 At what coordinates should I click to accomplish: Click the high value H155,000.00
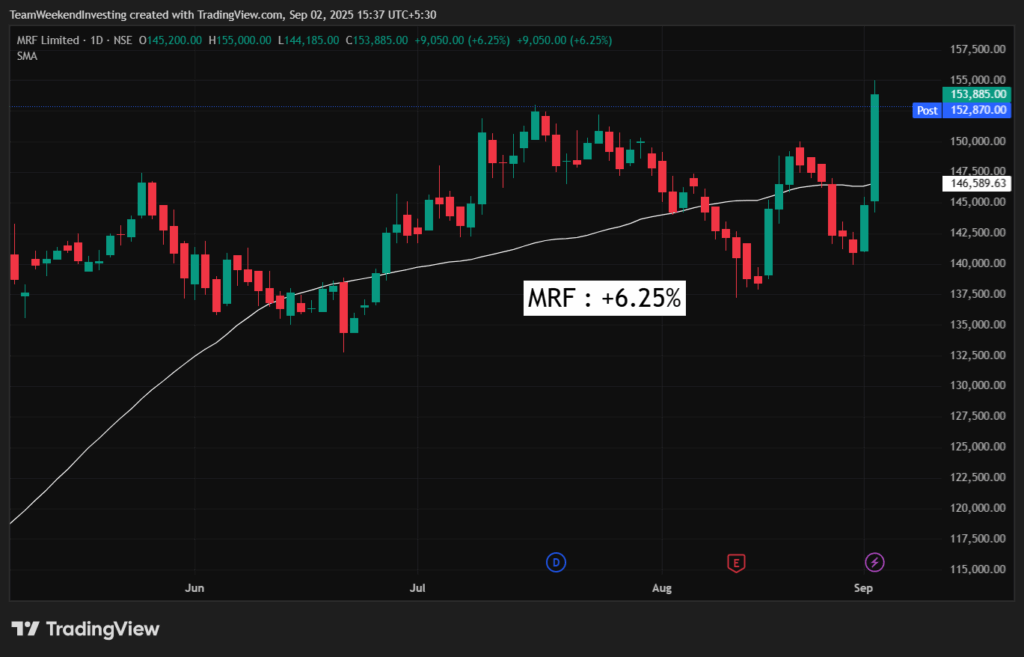point(240,40)
